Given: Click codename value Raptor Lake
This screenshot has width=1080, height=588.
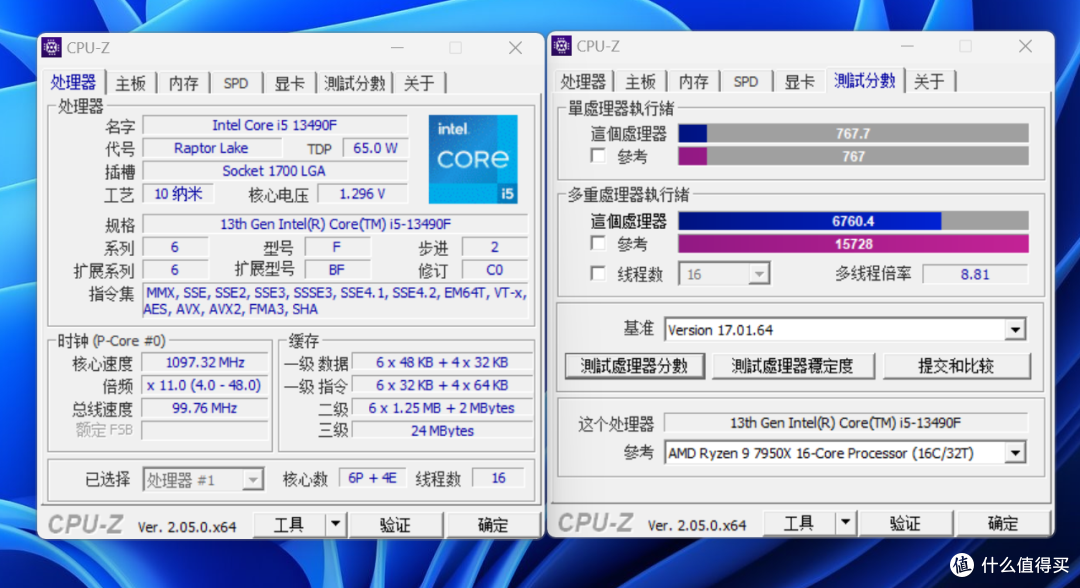Looking at the screenshot, I should [211, 148].
